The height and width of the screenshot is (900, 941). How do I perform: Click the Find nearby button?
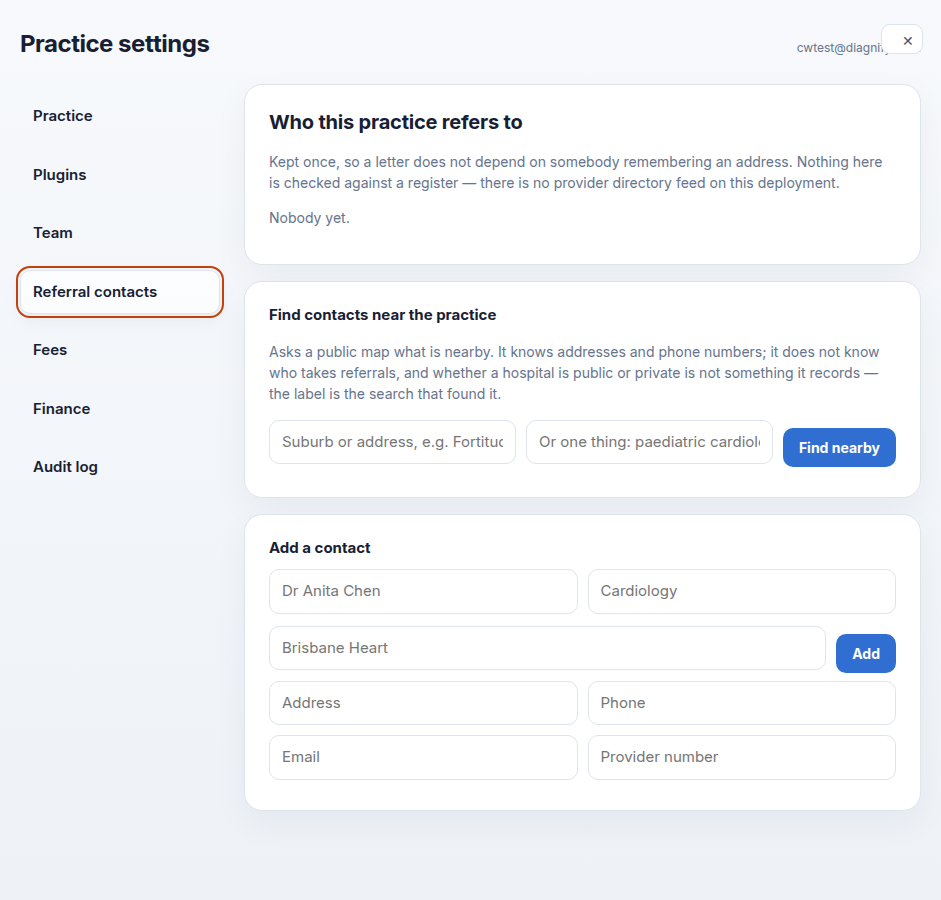click(839, 448)
